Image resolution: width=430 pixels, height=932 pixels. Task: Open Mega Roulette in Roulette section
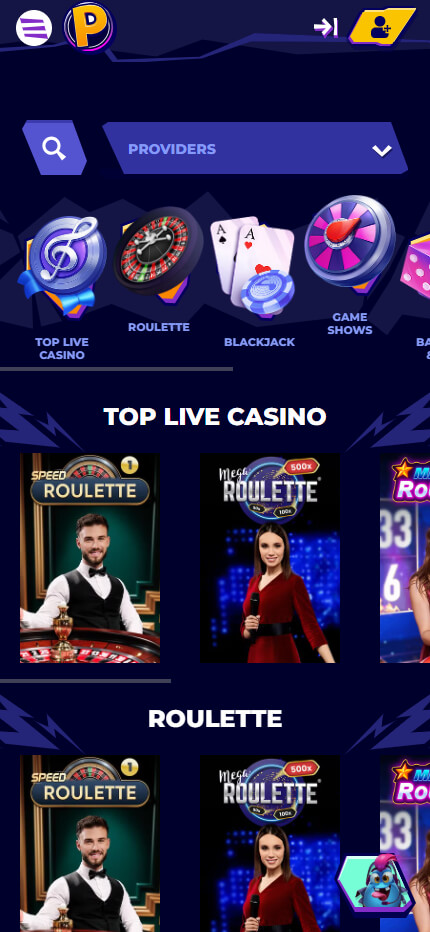click(x=270, y=843)
